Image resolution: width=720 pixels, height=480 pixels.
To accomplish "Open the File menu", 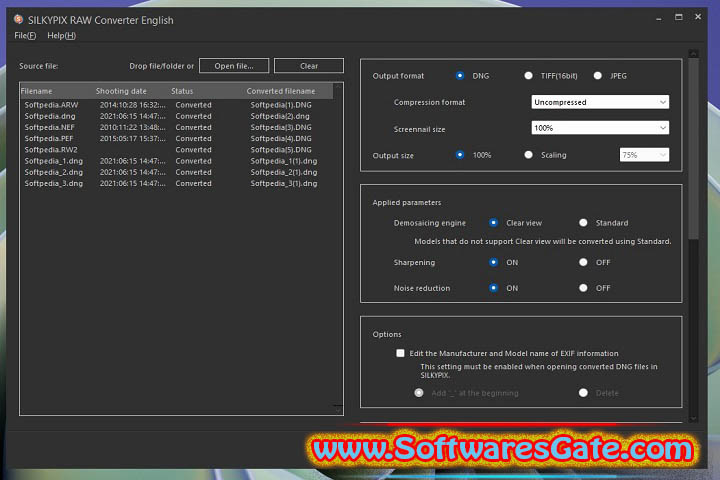I will [x=25, y=35].
